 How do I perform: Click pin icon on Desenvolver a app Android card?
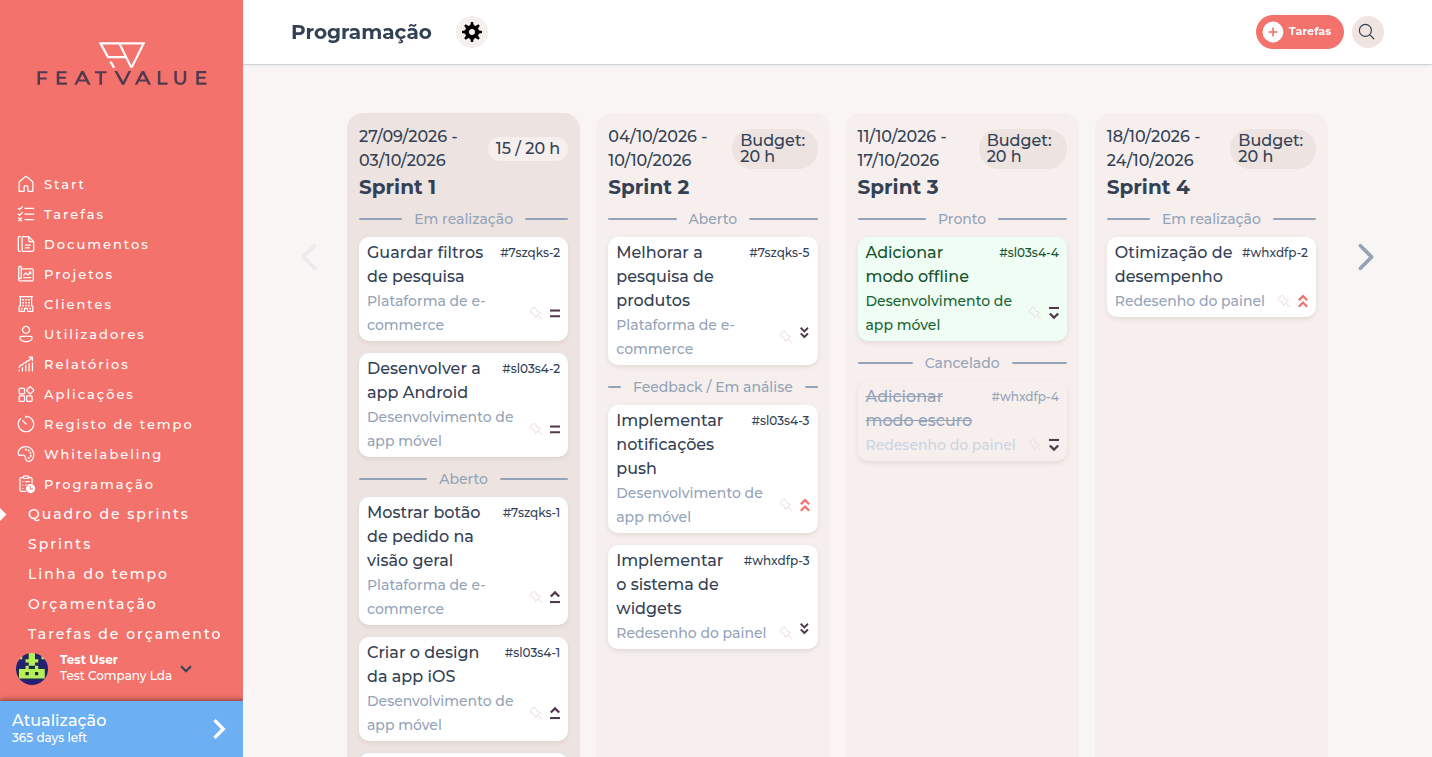pos(535,429)
